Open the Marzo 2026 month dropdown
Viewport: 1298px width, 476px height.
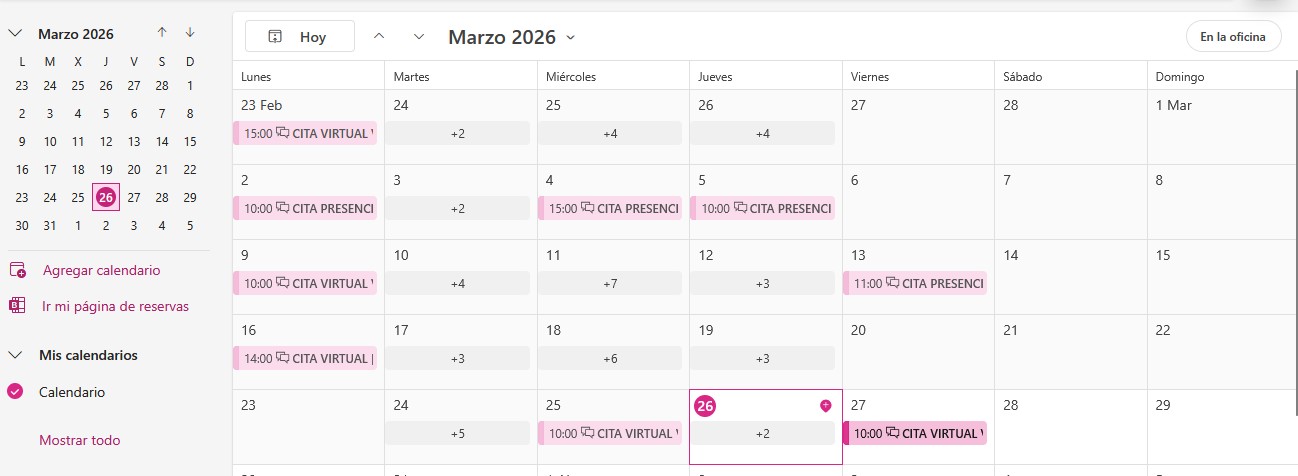click(x=570, y=37)
